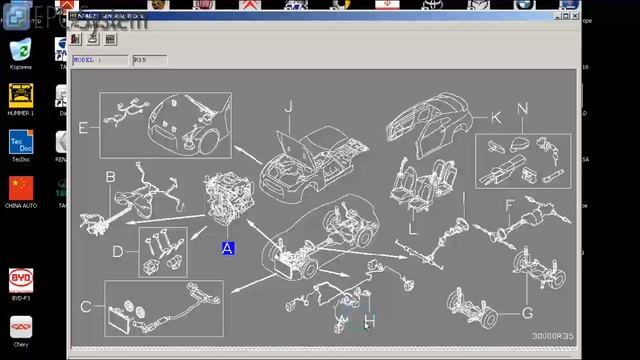Click the interior accessories box N drawing

523,161
